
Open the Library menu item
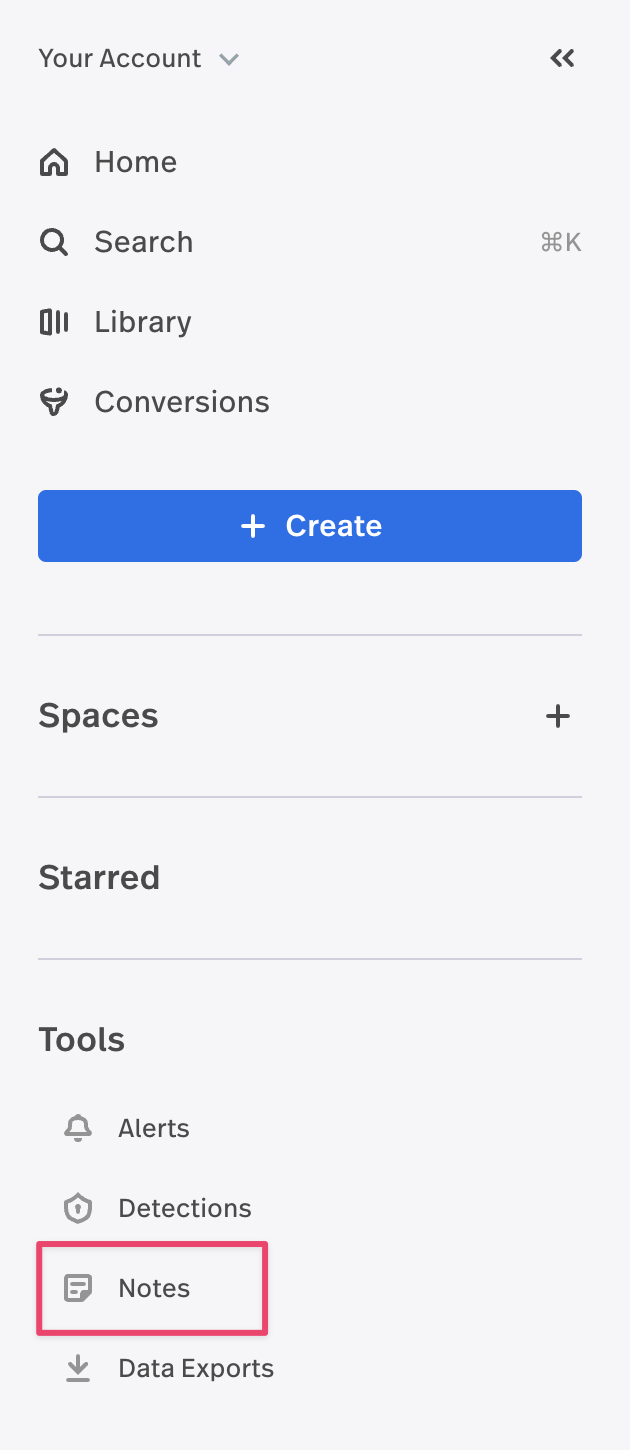(143, 322)
